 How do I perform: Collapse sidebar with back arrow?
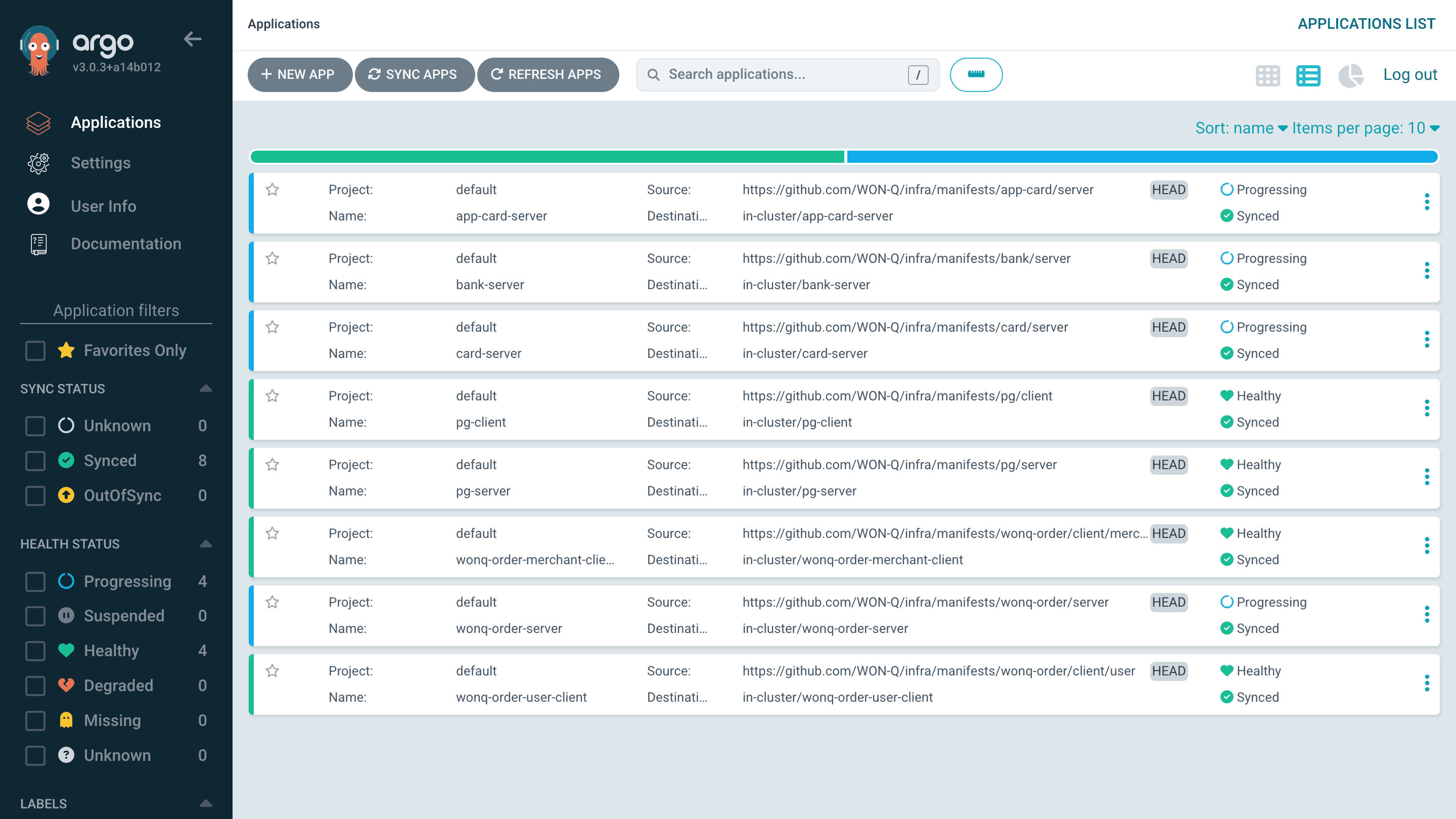point(193,39)
